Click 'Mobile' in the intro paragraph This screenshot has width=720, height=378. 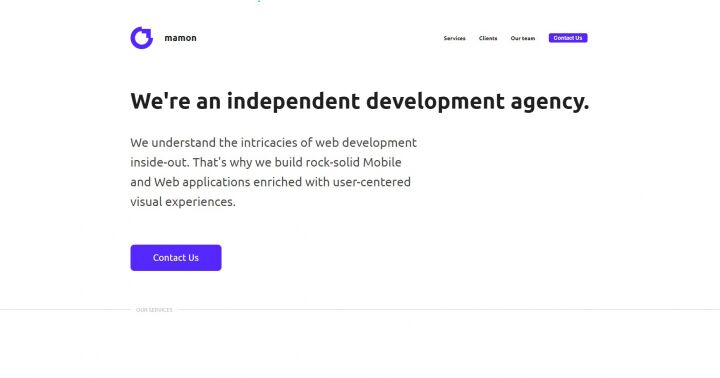click(x=382, y=162)
